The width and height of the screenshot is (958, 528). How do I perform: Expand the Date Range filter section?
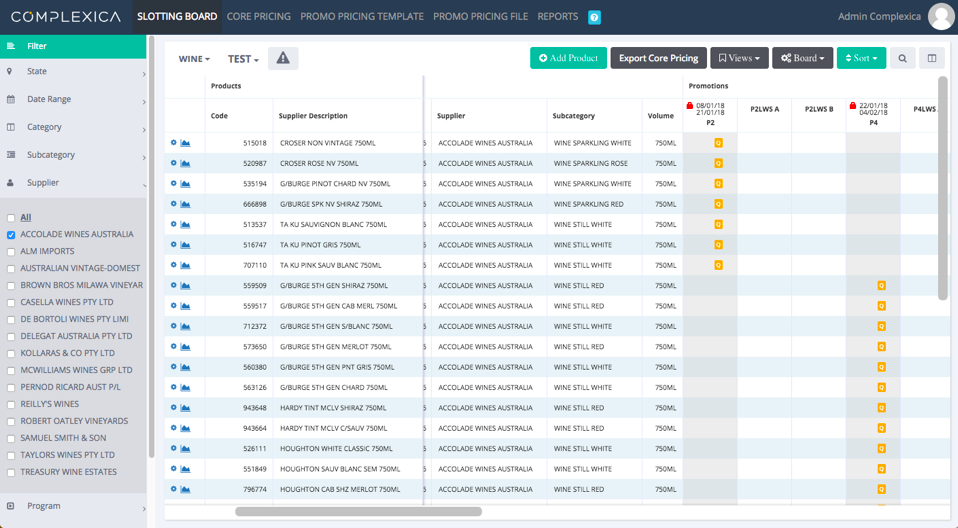click(73, 99)
